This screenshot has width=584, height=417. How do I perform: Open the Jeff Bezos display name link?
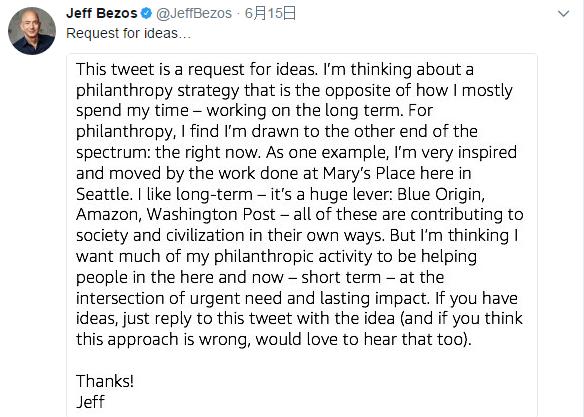[x=102, y=13]
